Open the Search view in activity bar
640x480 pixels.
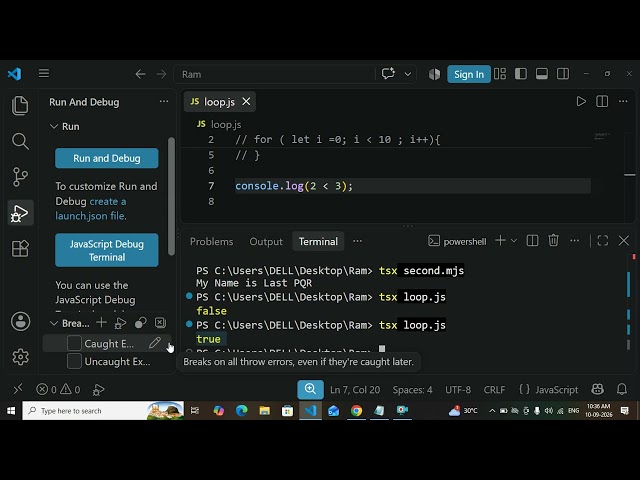(x=20, y=141)
